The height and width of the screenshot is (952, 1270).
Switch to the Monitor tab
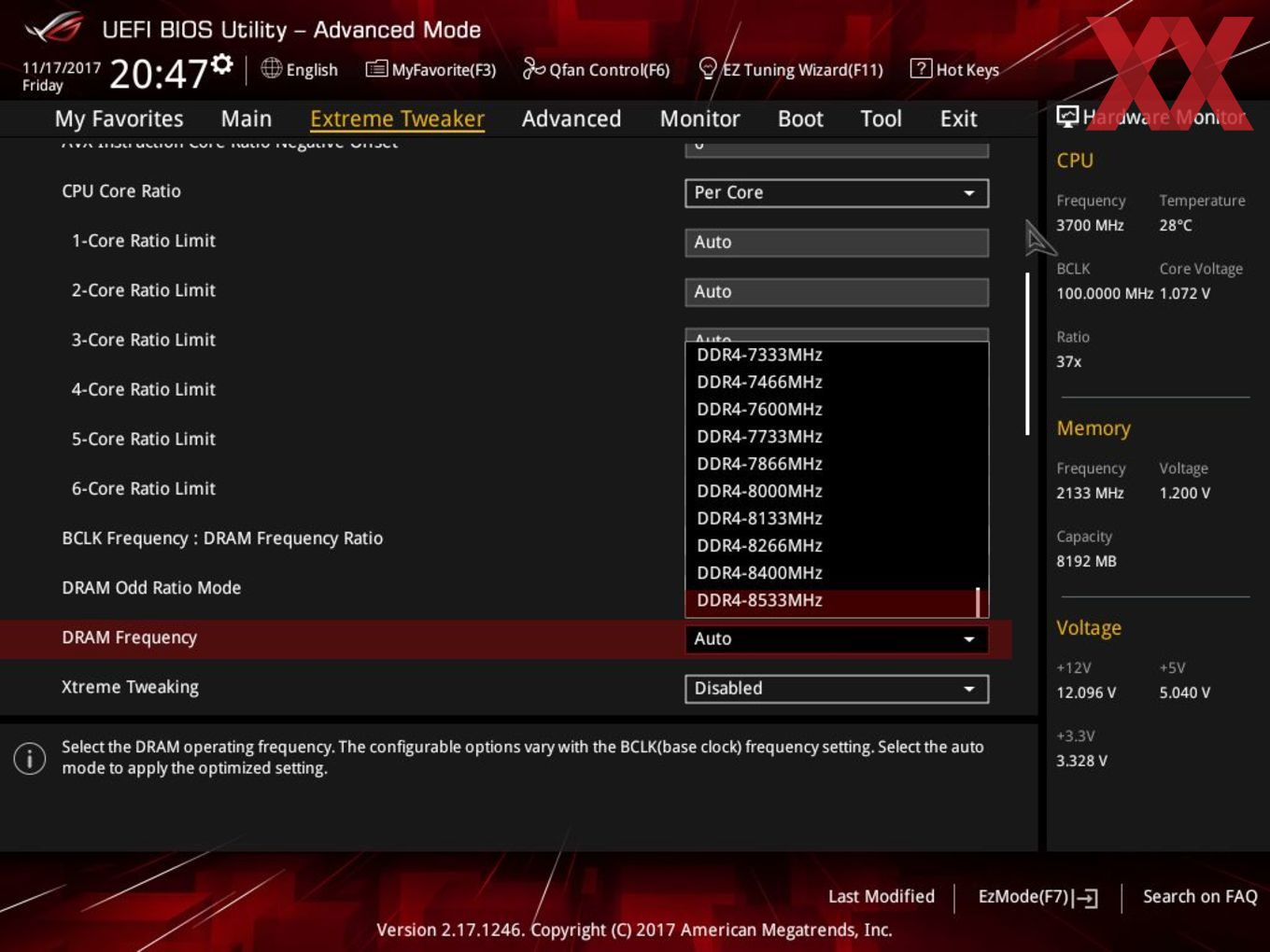pyautogui.click(x=699, y=119)
